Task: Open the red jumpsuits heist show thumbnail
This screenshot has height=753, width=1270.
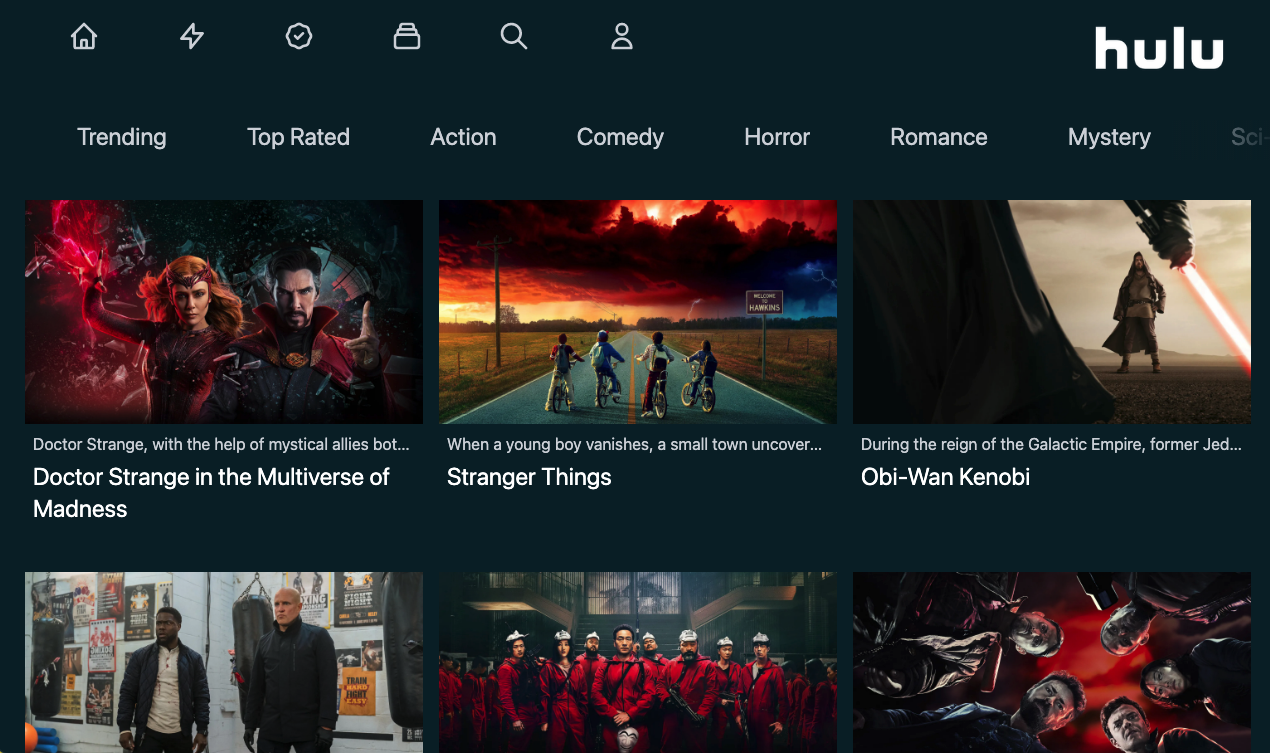Action: [638, 662]
